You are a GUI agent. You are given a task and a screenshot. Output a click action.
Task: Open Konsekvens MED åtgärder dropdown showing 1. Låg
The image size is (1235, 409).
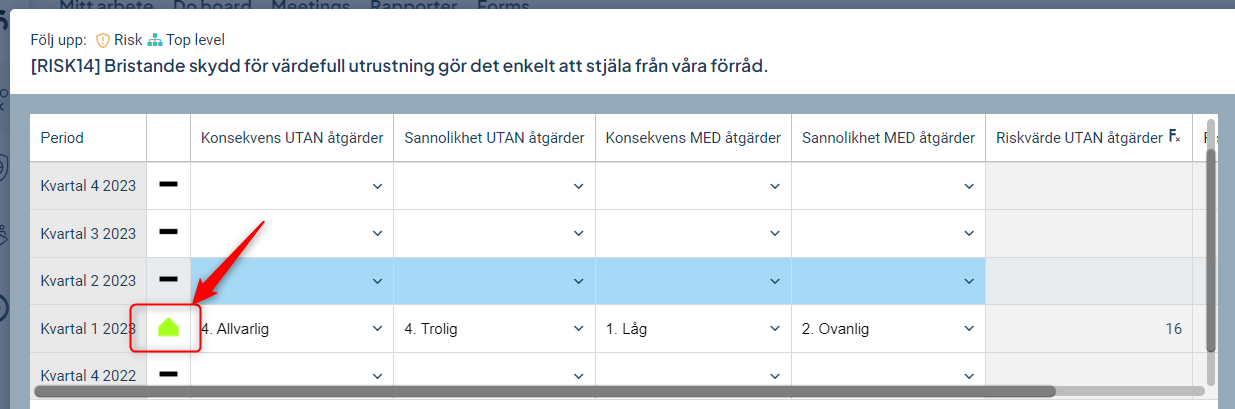693,328
